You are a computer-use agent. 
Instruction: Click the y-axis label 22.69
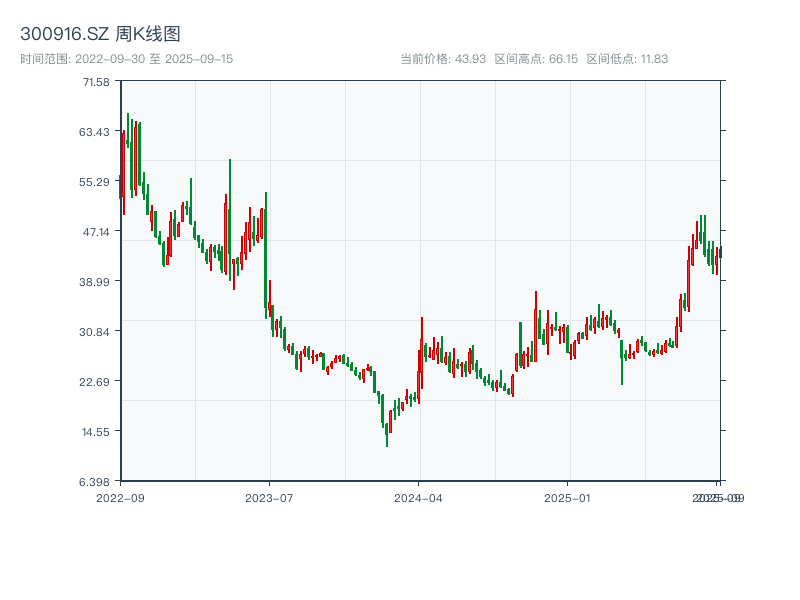pyautogui.click(x=94, y=382)
